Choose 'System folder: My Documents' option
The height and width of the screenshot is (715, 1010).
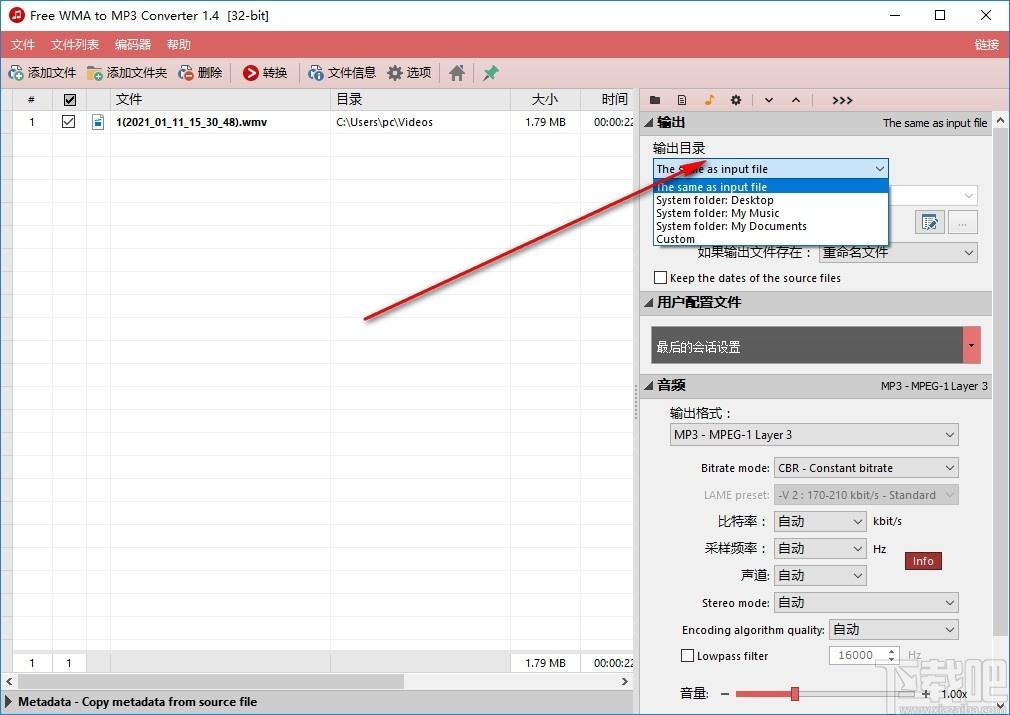(771, 226)
